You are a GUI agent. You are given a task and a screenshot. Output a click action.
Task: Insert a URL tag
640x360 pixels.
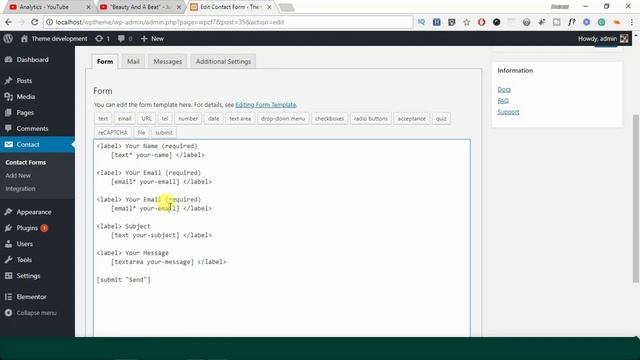[147, 119]
